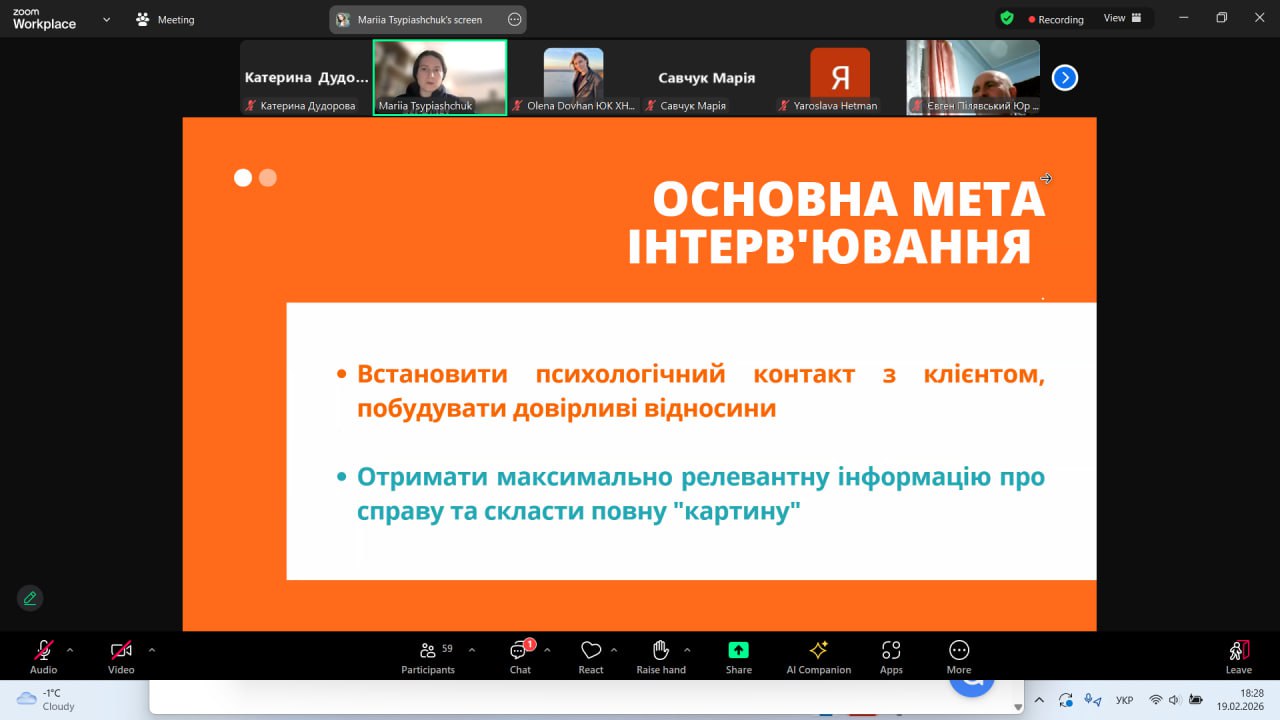This screenshot has height=720, width=1280.
Task: Show next participants with blue arrow
Action: [x=1065, y=78]
